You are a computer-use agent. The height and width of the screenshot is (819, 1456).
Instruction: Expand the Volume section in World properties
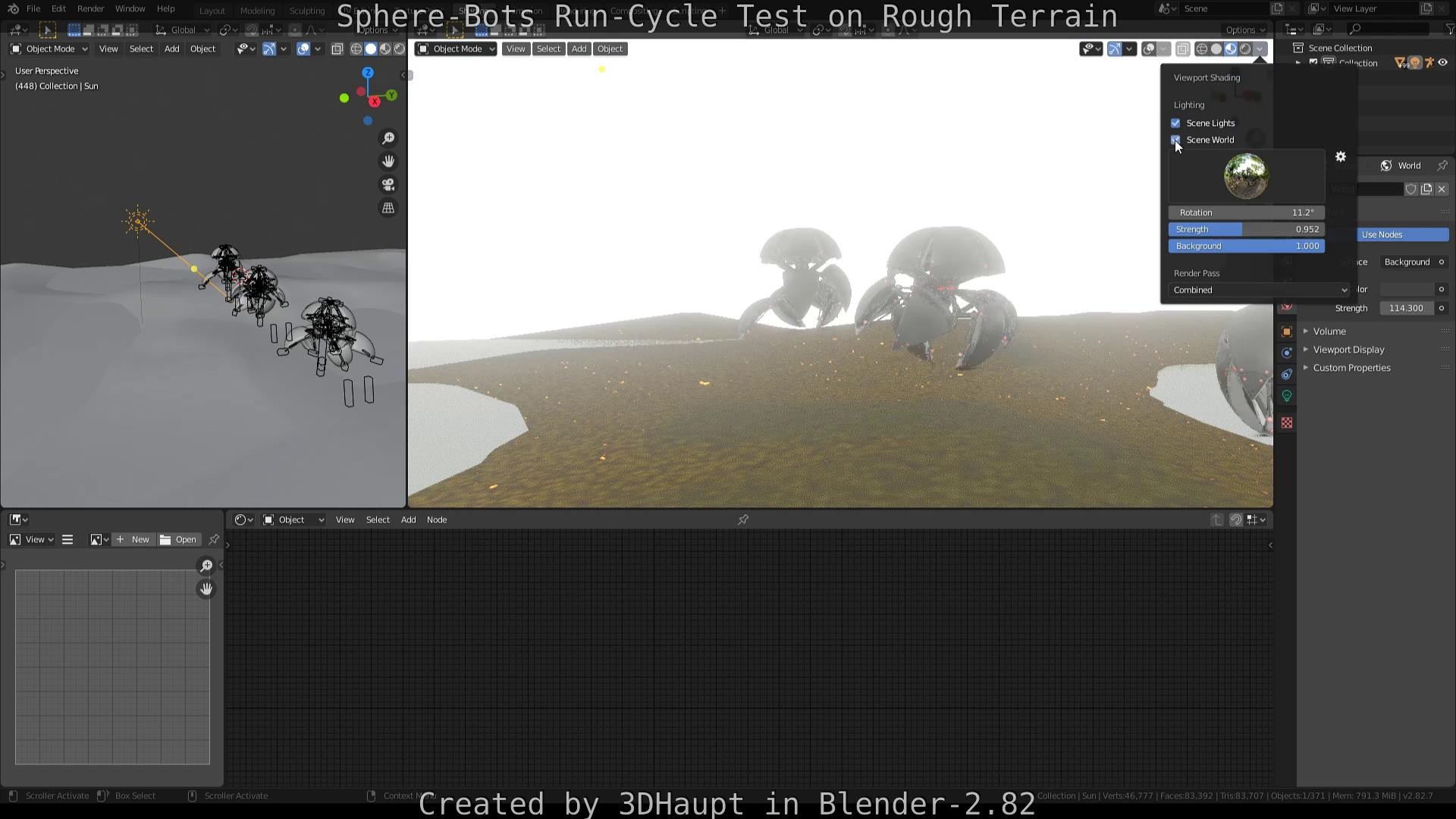(1329, 331)
